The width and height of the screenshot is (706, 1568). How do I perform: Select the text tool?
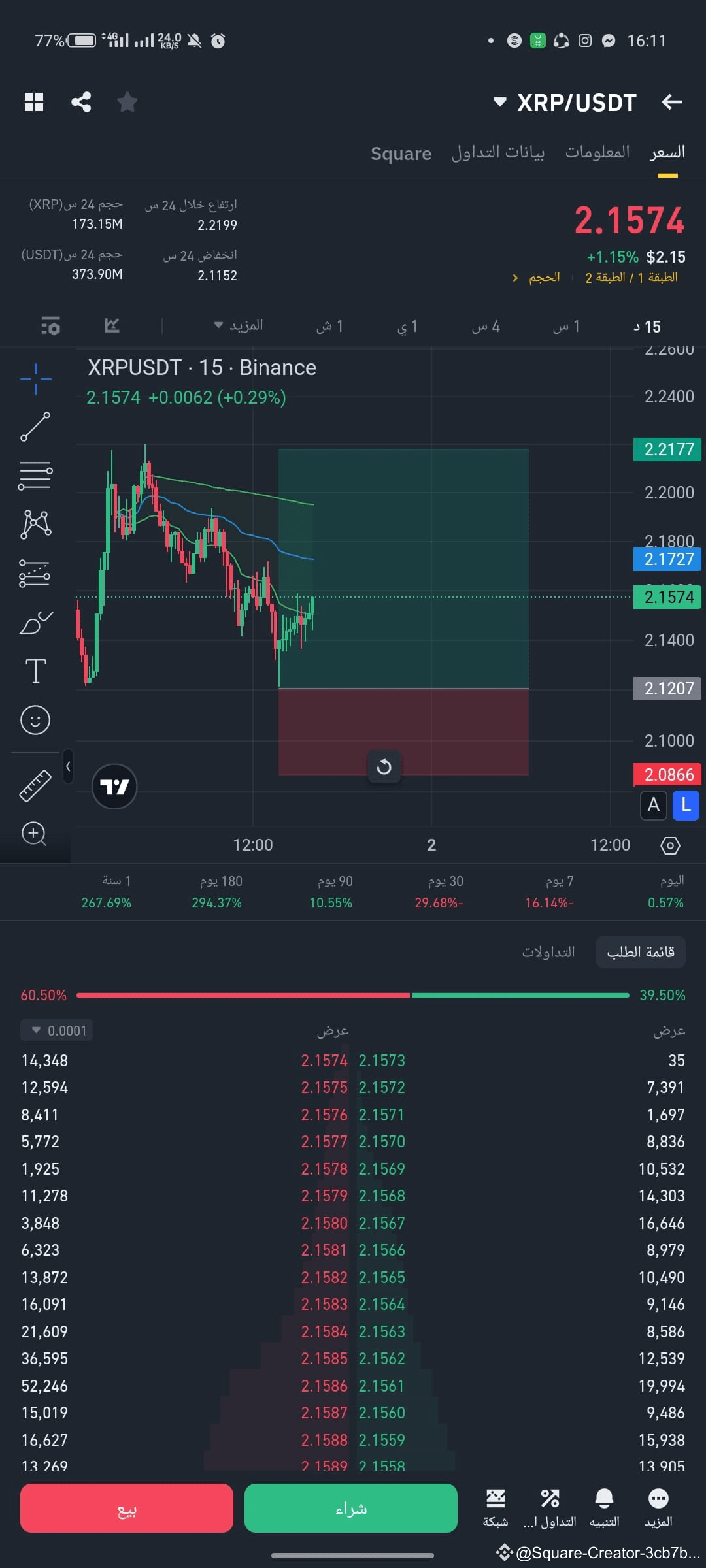(x=35, y=671)
